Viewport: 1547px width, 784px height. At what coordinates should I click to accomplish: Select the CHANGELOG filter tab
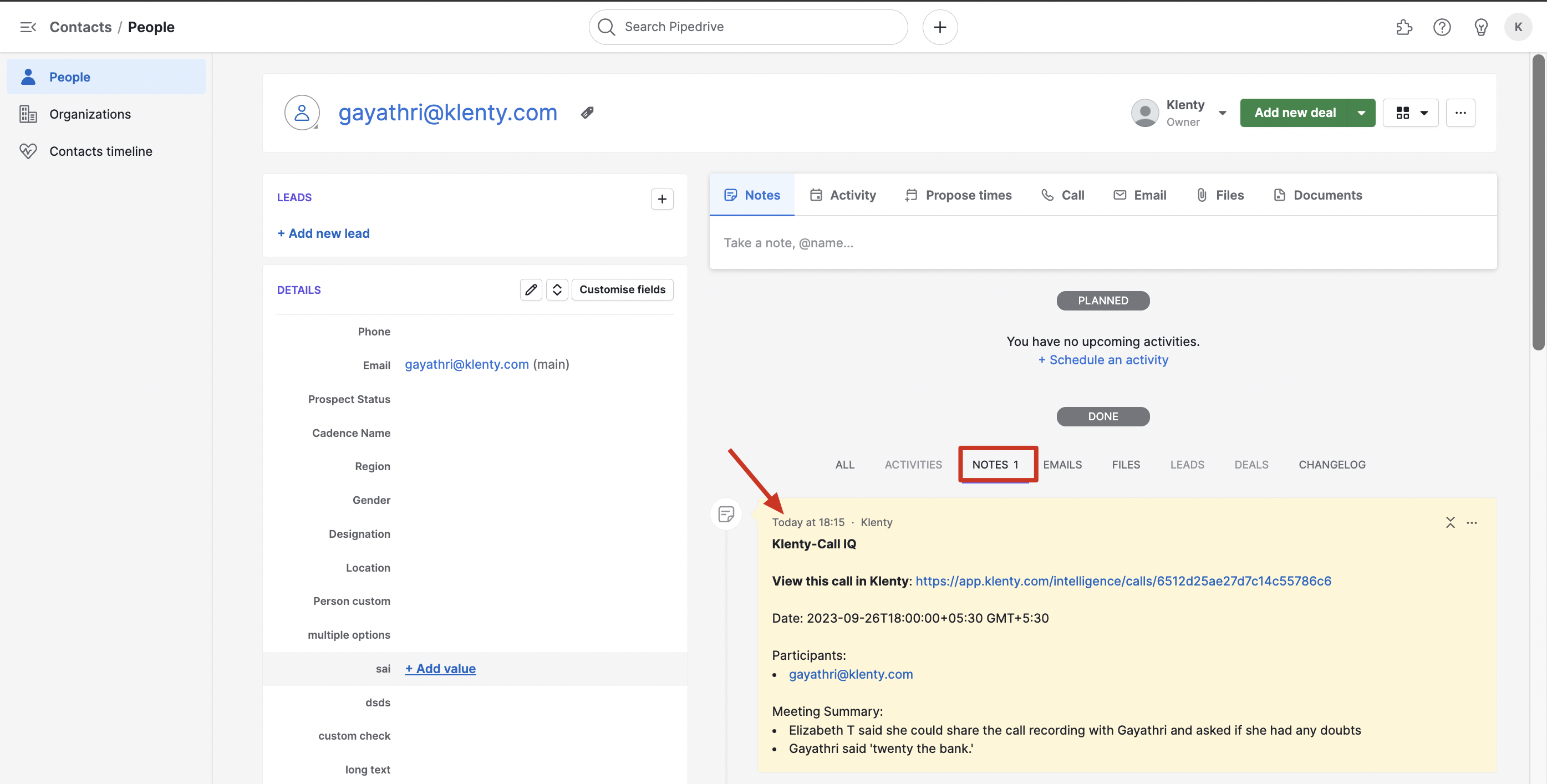pos(1331,465)
